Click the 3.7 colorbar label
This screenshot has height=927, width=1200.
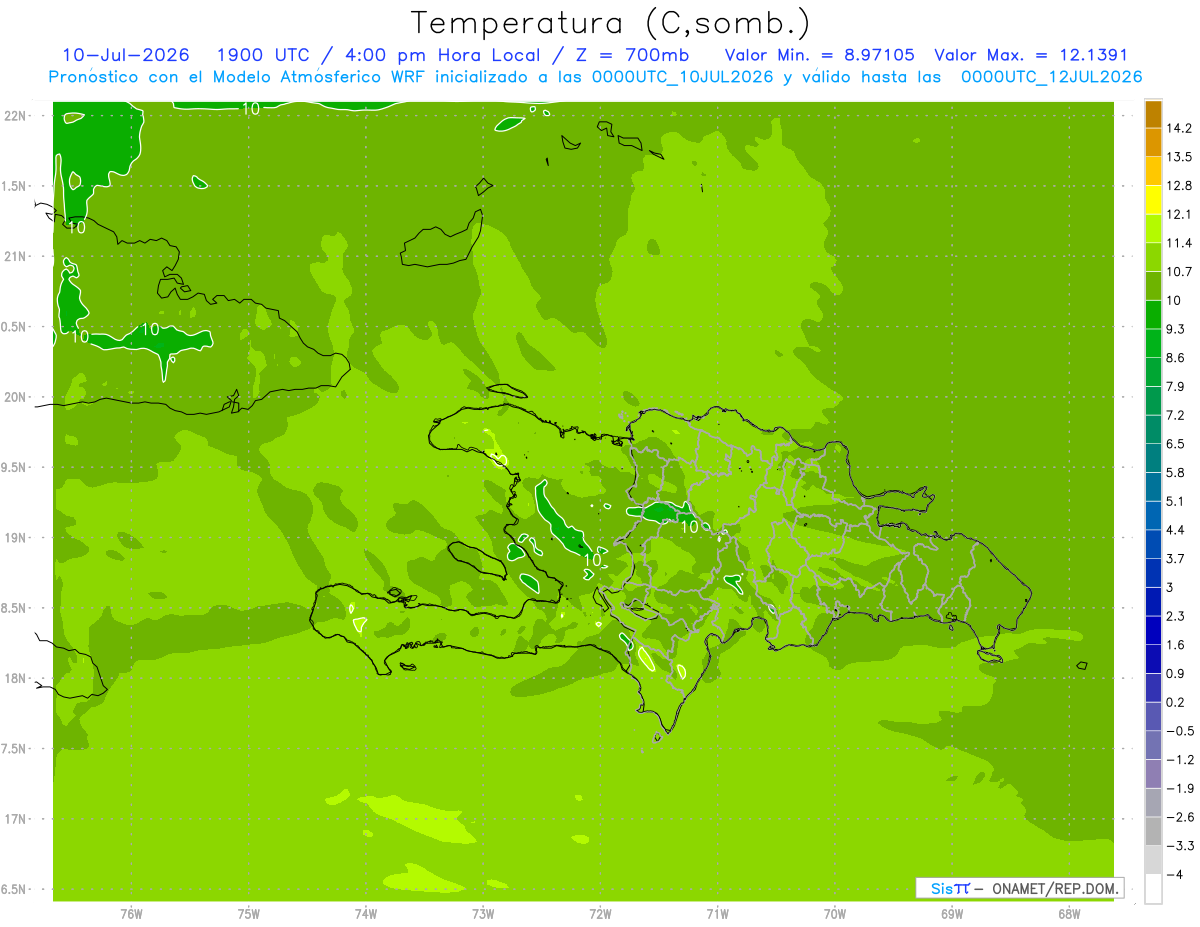pyautogui.click(x=1176, y=558)
